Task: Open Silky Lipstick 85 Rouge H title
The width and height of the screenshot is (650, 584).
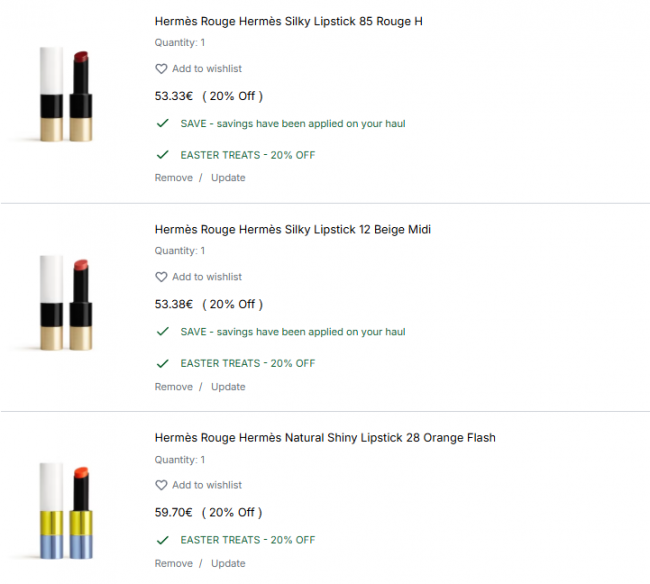Action: point(288,21)
